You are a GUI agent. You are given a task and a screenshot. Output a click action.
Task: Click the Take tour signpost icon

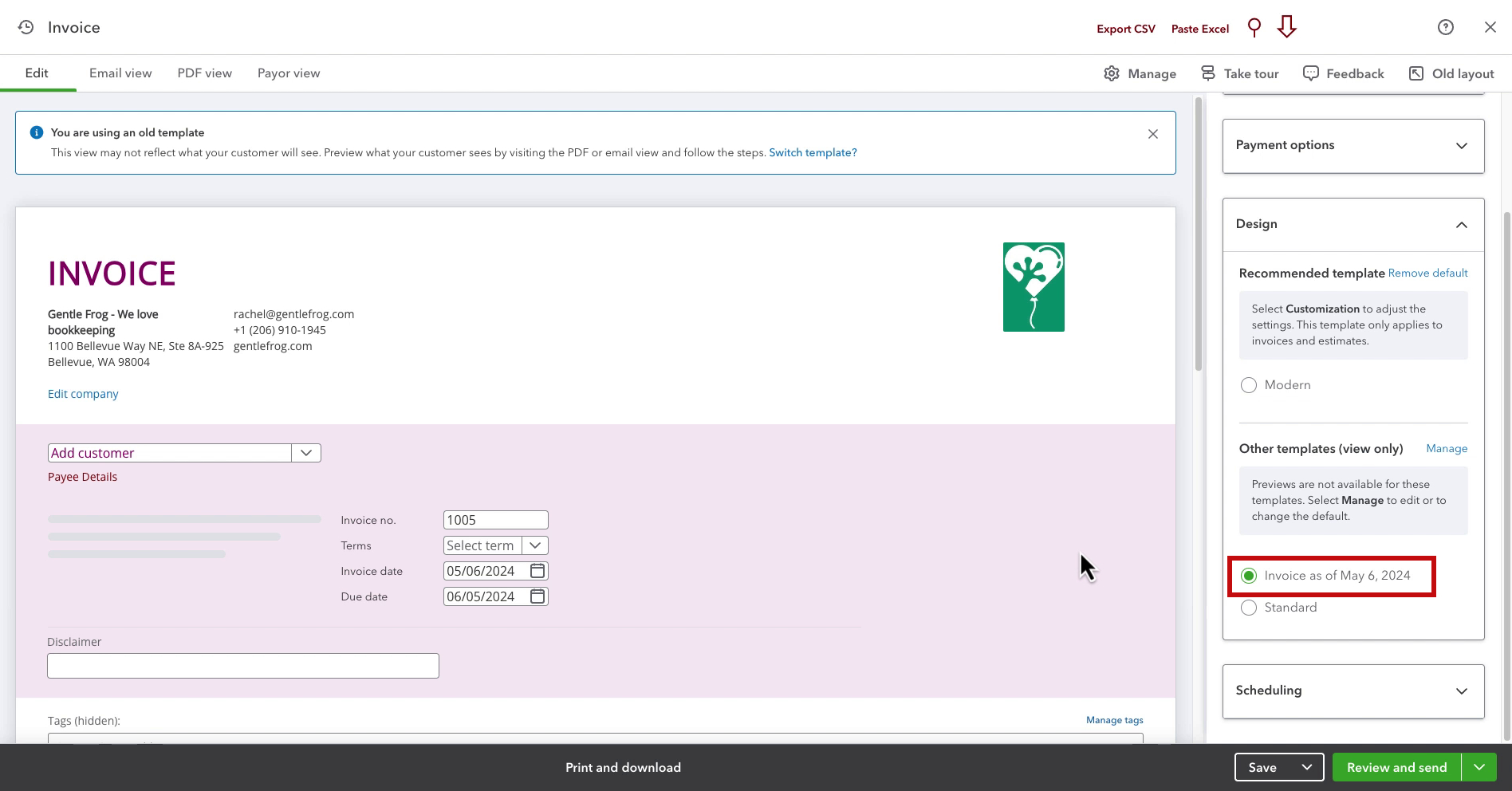[x=1208, y=73]
